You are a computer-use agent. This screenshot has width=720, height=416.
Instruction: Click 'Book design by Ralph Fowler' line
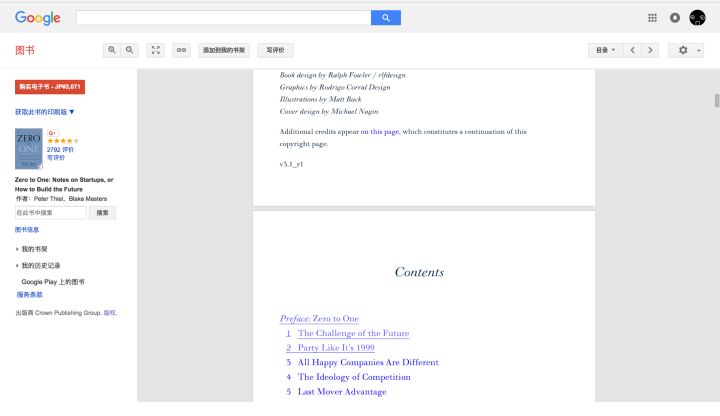click(342, 75)
